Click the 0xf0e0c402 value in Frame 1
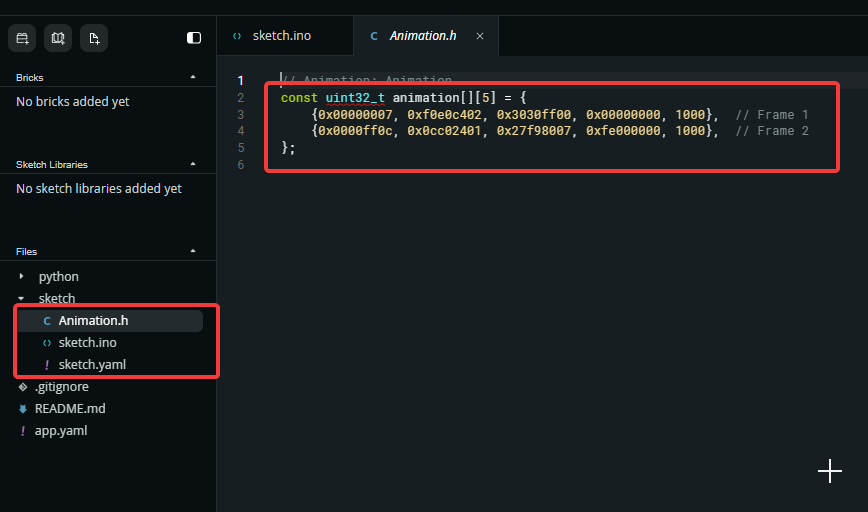Screen dimensions: 868x512 [445, 115]
